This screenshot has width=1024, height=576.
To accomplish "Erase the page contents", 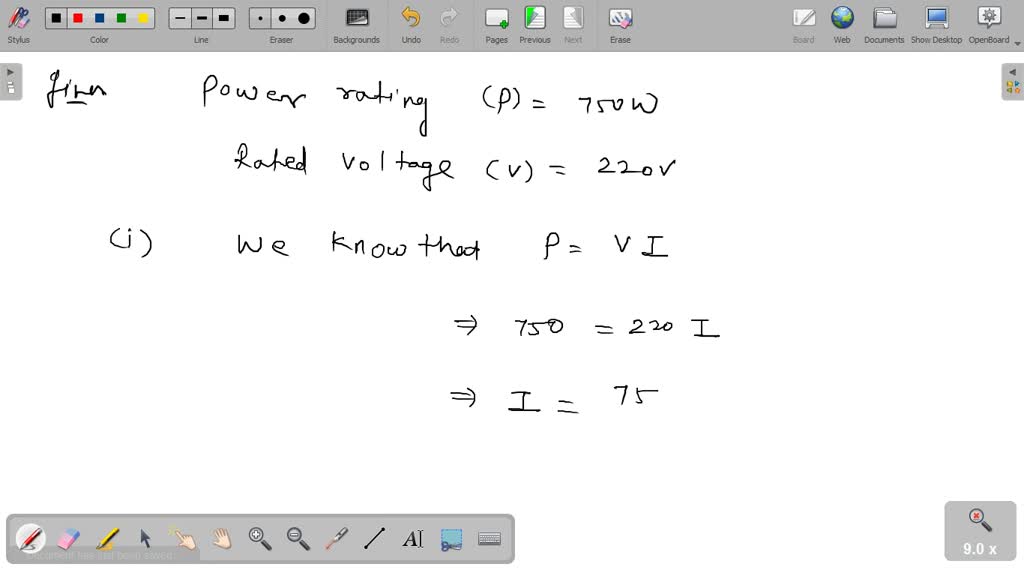I will [x=620, y=22].
